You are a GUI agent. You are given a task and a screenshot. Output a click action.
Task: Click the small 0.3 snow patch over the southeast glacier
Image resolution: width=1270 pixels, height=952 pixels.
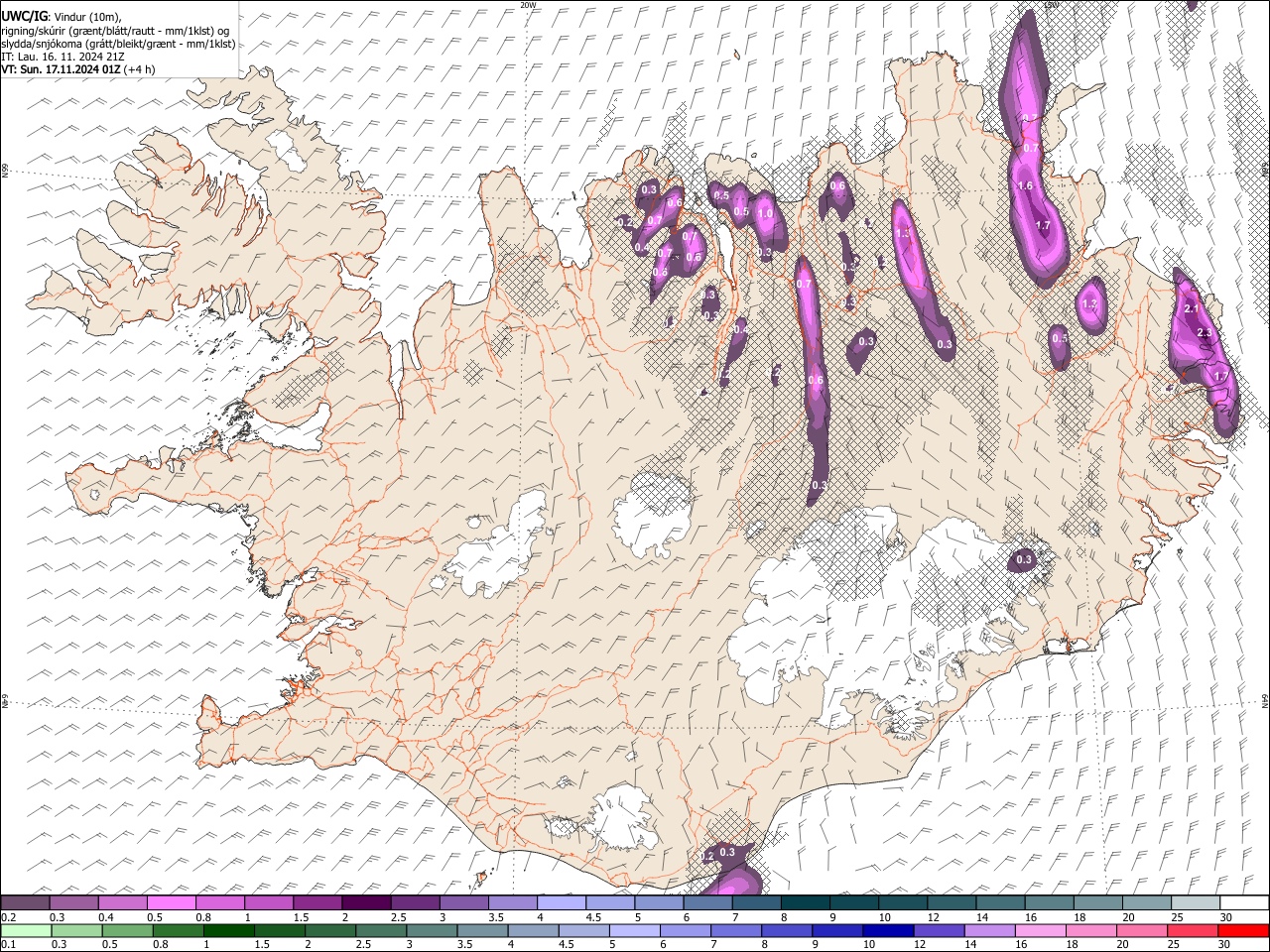tap(1024, 560)
